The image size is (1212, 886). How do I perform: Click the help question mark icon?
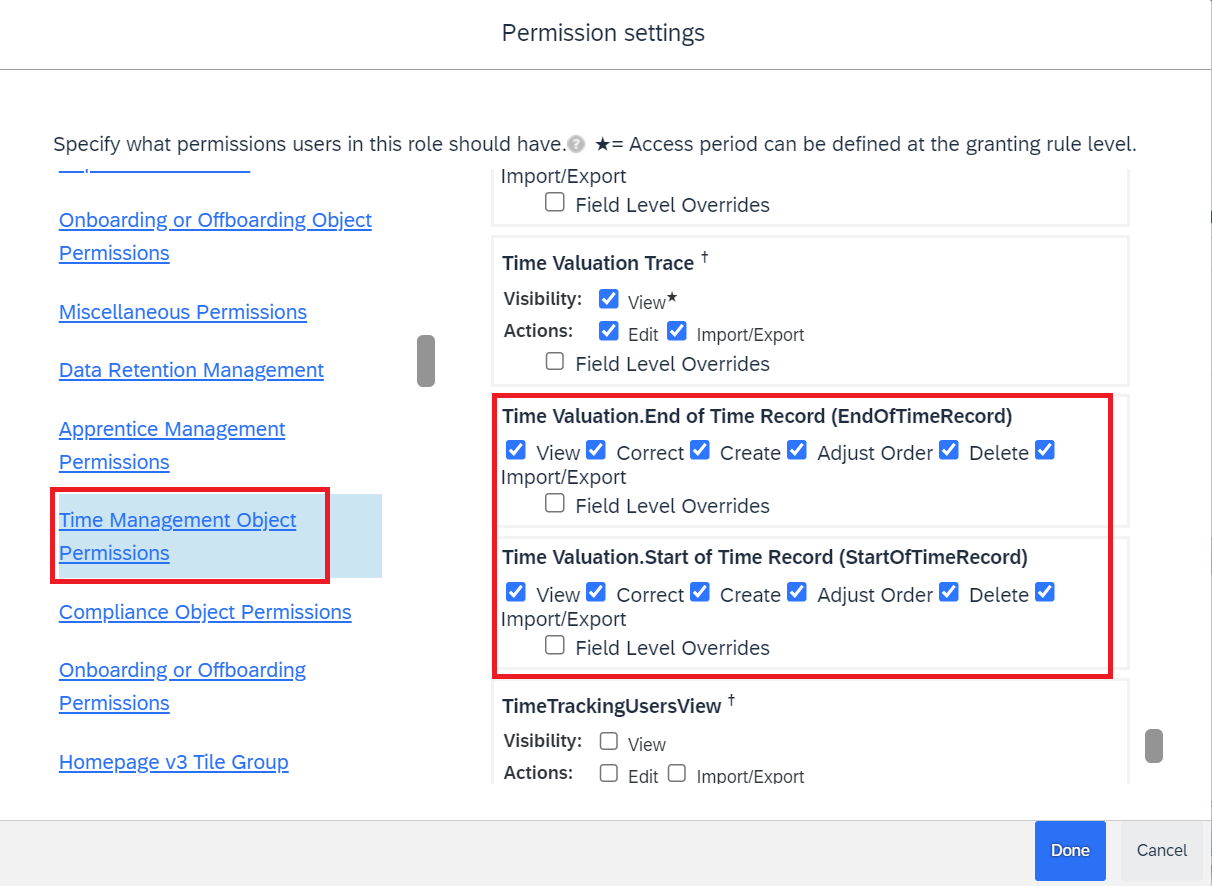[x=575, y=144]
